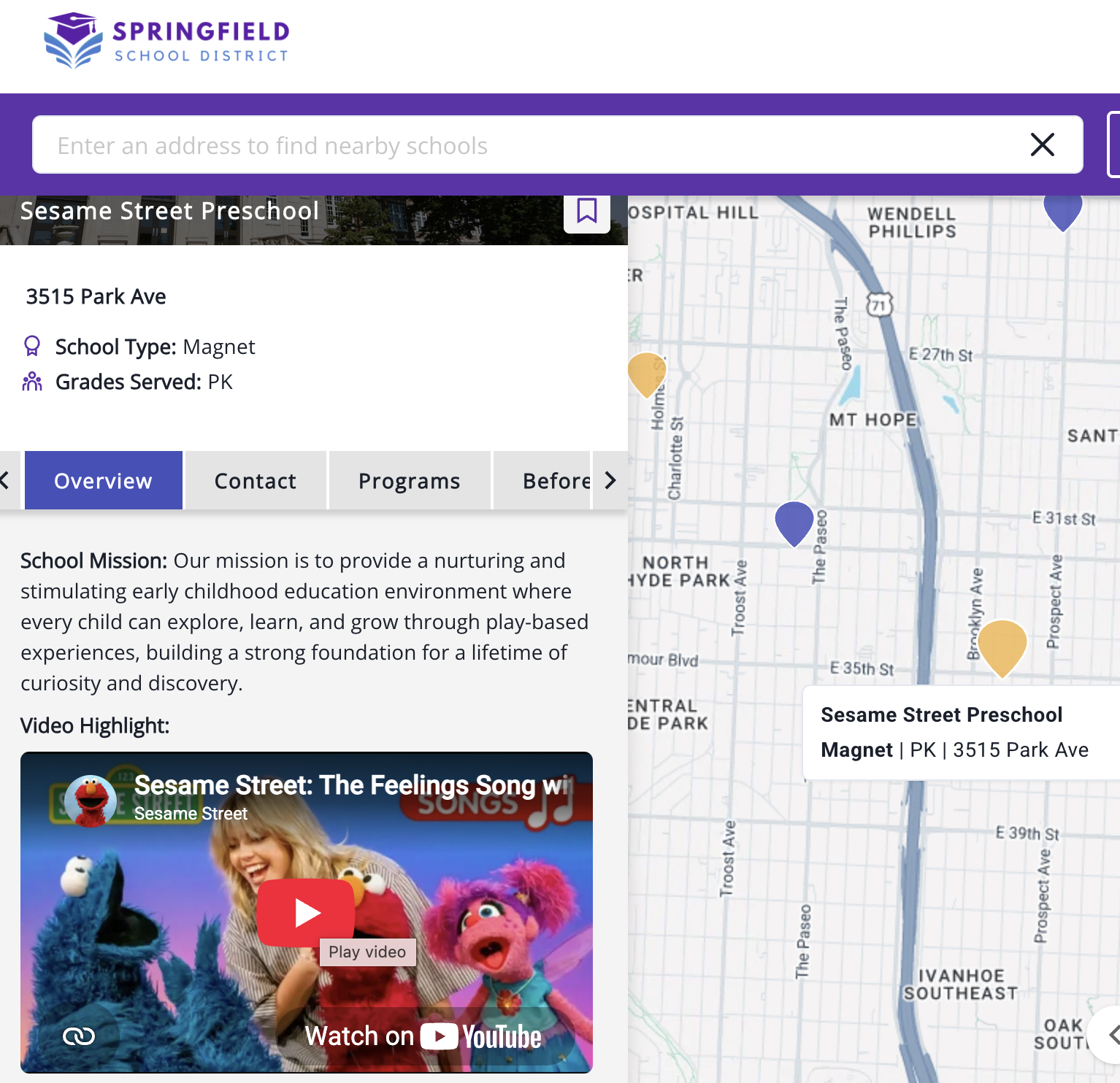
Task: Select the yellow map pin near Holmes St
Action: [646, 374]
